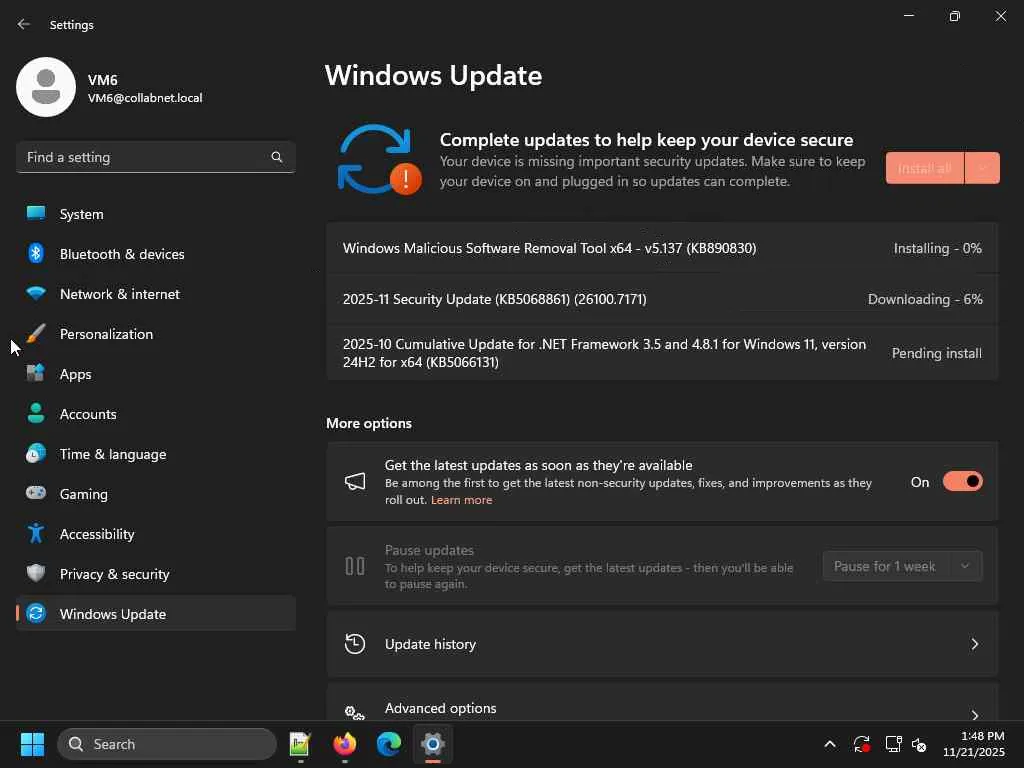Open the Pause for 1 week dropdown
Viewport: 1024px width, 768px height.
point(903,566)
